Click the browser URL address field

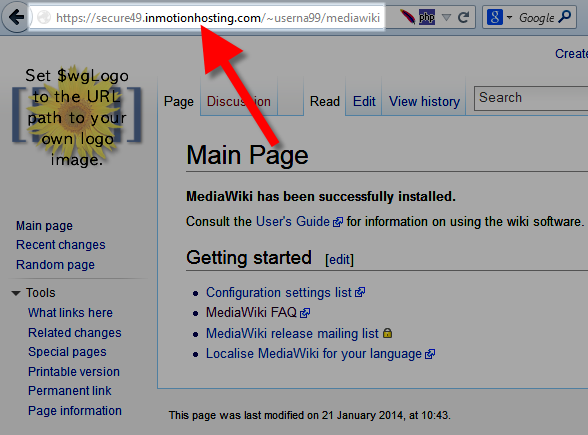207,17
